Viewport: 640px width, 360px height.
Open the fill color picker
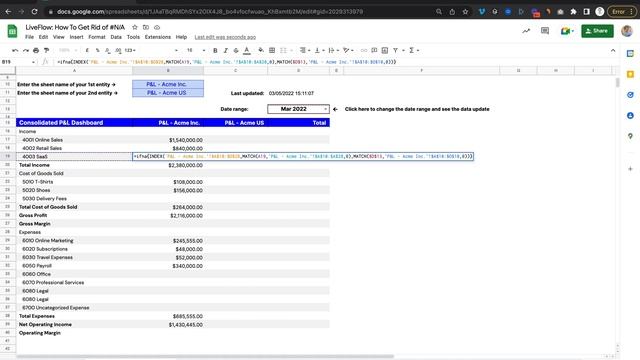(261, 50)
